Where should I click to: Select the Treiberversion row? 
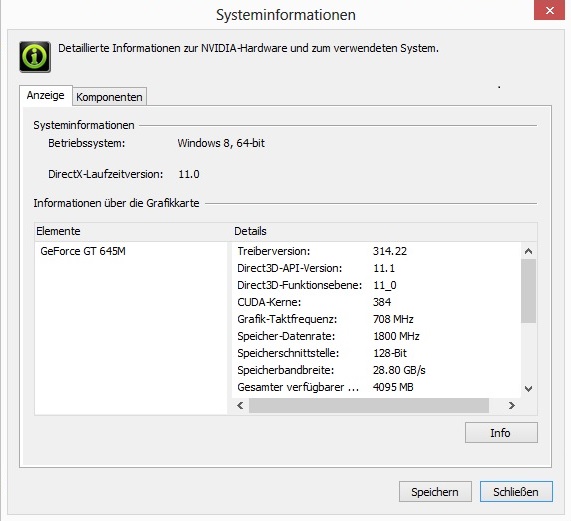point(376,251)
